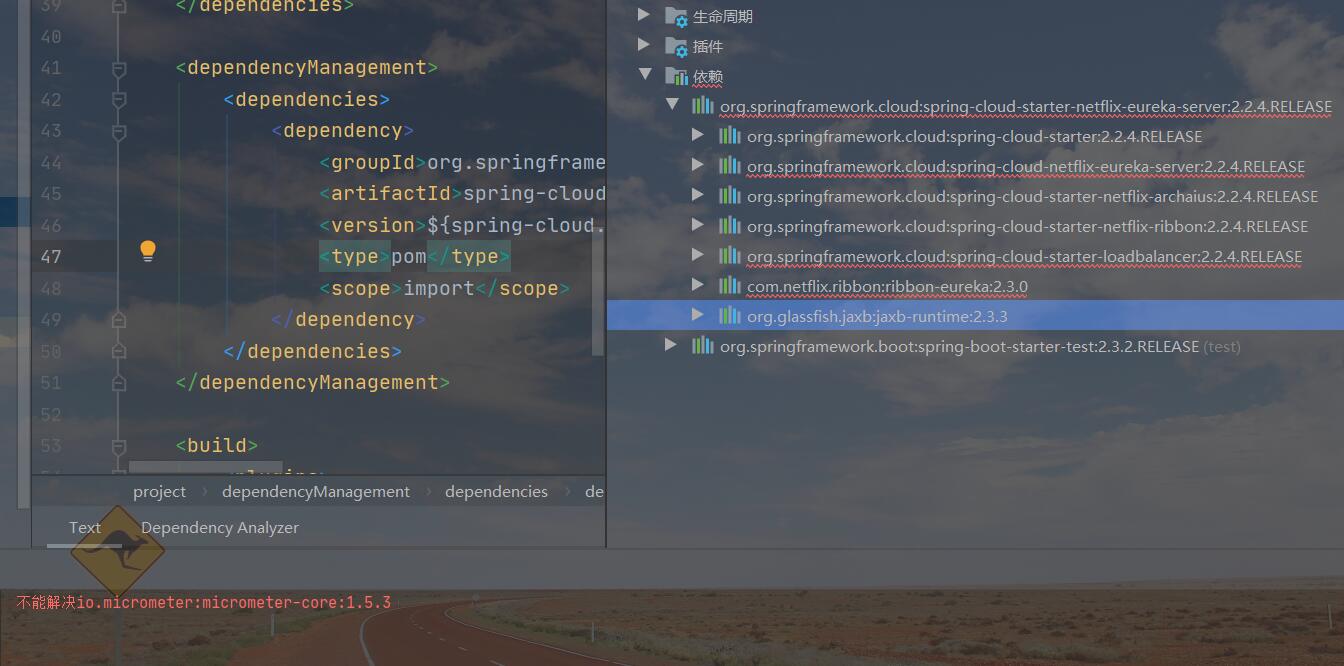Click project in the breadcrumb bar
Viewport: 1344px width, 666px height.
coord(159,491)
